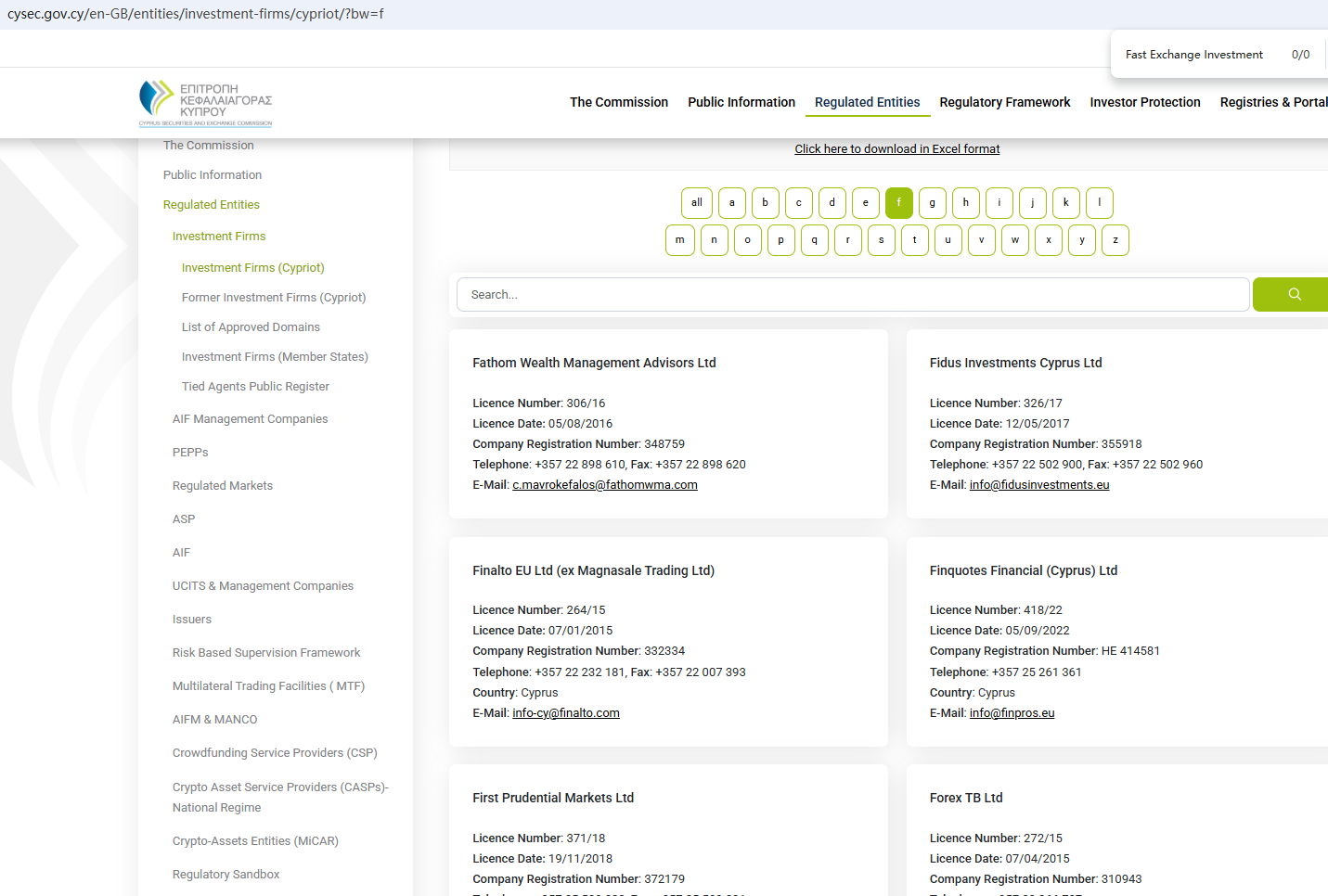1328x896 pixels.
Task: Go to AIF Management Companies
Action: 250,419
